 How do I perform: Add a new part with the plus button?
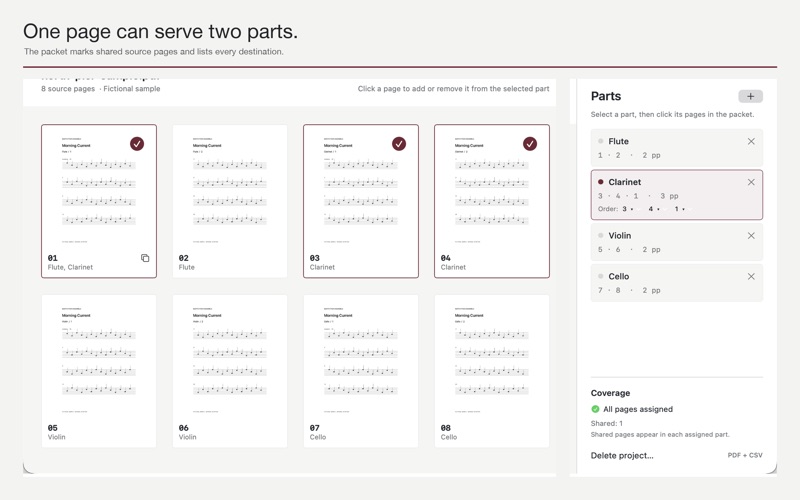click(750, 96)
